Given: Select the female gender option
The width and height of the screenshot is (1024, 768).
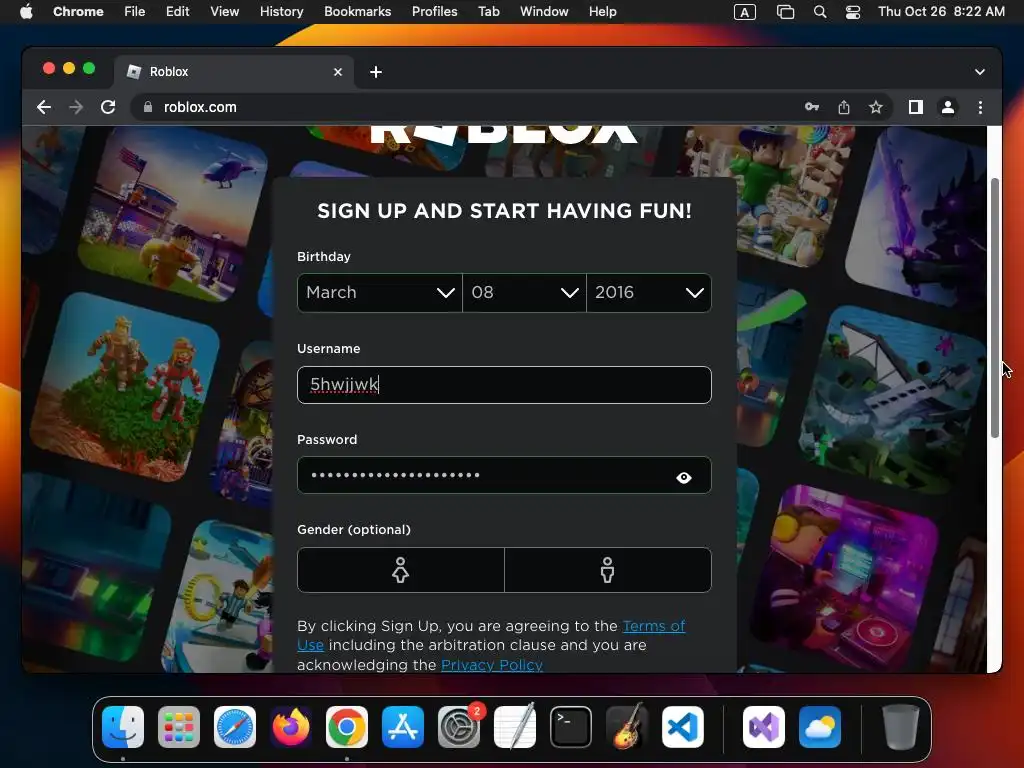Looking at the screenshot, I should click(400, 570).
